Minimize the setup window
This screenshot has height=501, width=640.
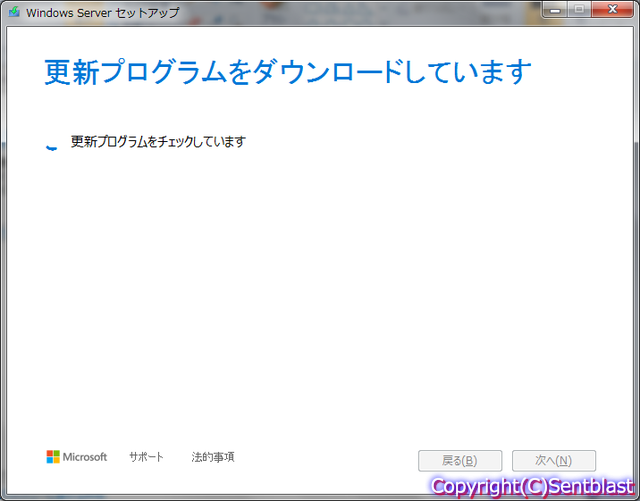(x=555, y=9)
